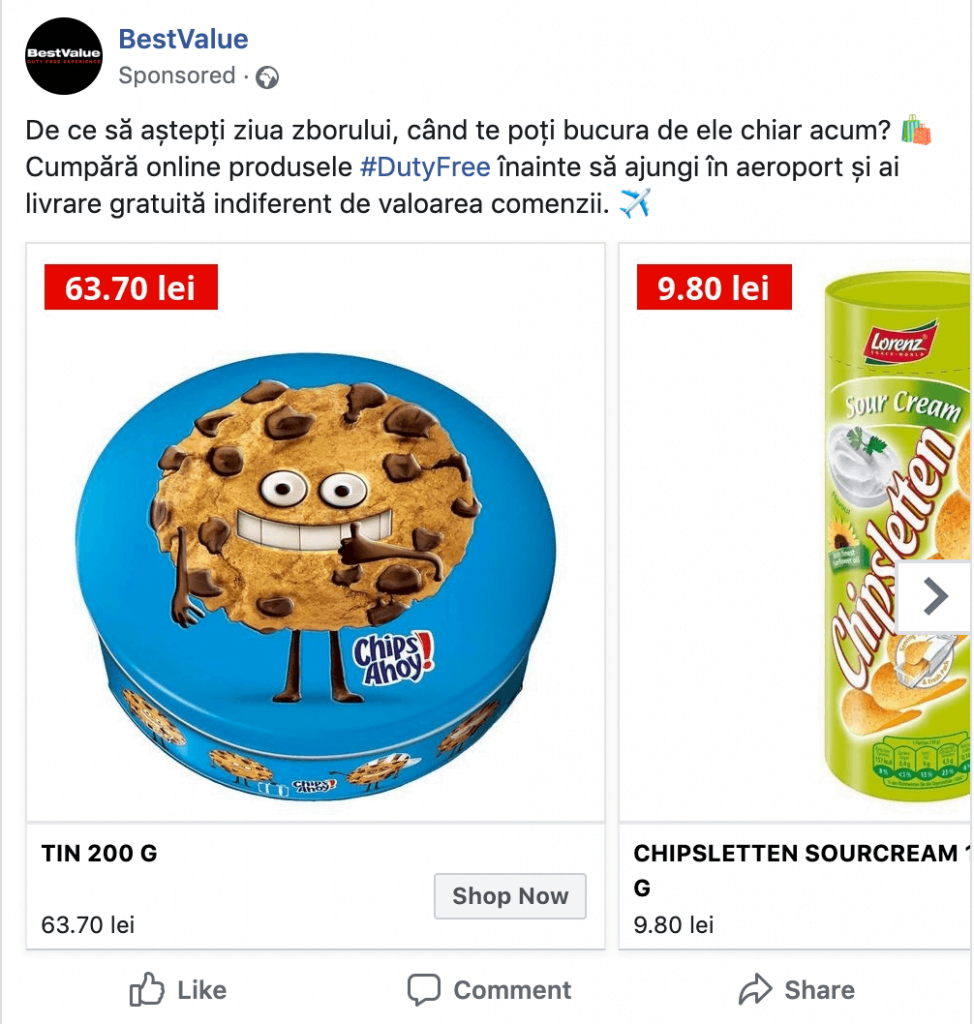The height and width of the screenshot is (1024, 974).
Task: Click the Like button label
Action: [x=202, y=990]
